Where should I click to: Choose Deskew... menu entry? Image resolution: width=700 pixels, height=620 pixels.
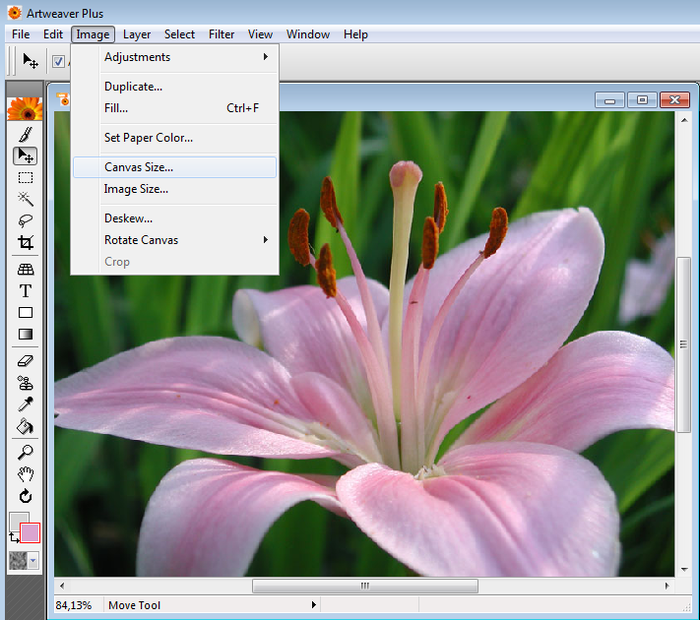pyautogui.click(x=175, y=218)
